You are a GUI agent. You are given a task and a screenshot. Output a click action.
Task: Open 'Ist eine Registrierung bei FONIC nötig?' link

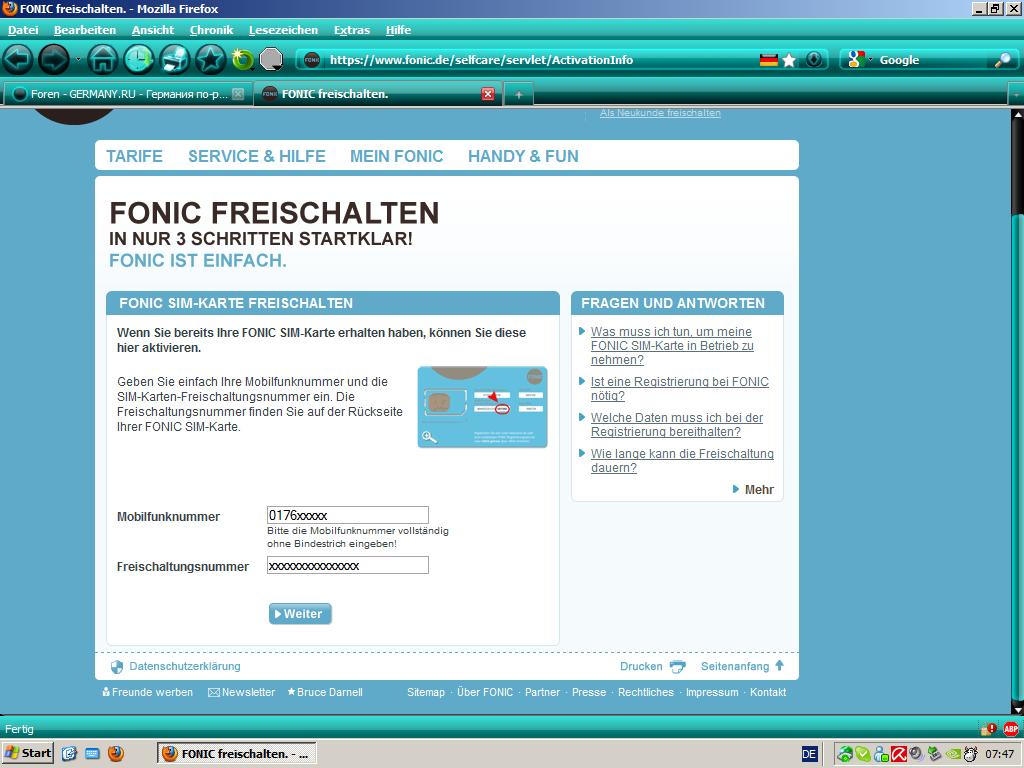pos(680,389)
